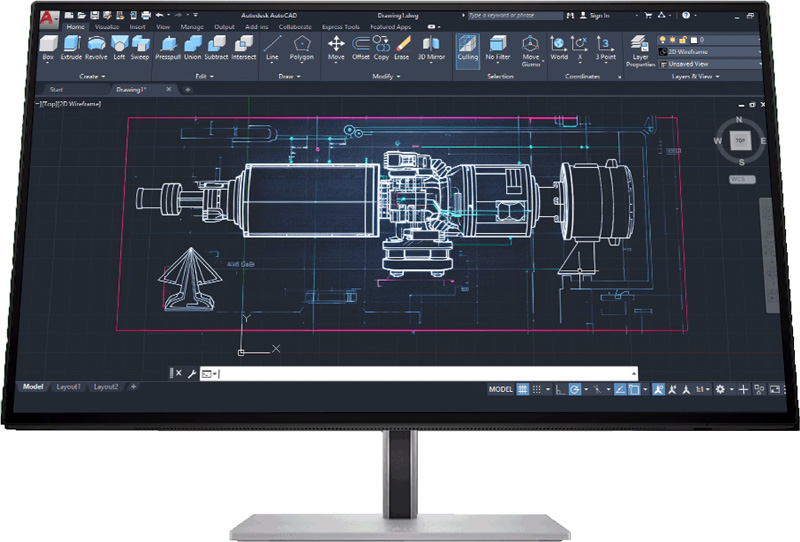This screenshot has width=800, height=542.
Task: Toggle the Culling selection option
Action: (468, 47)
